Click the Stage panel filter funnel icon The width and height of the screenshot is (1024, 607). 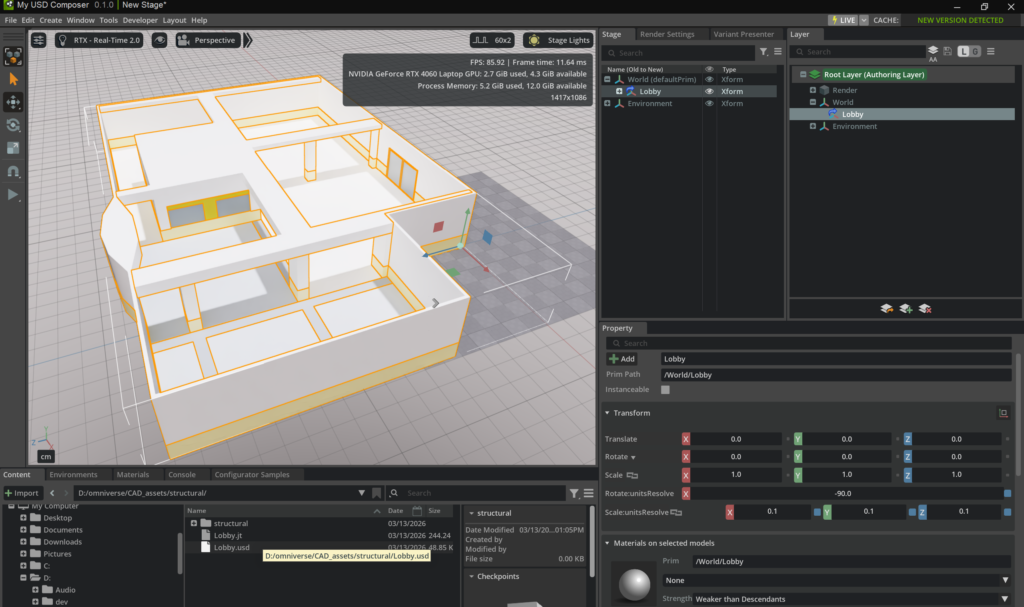764,52
